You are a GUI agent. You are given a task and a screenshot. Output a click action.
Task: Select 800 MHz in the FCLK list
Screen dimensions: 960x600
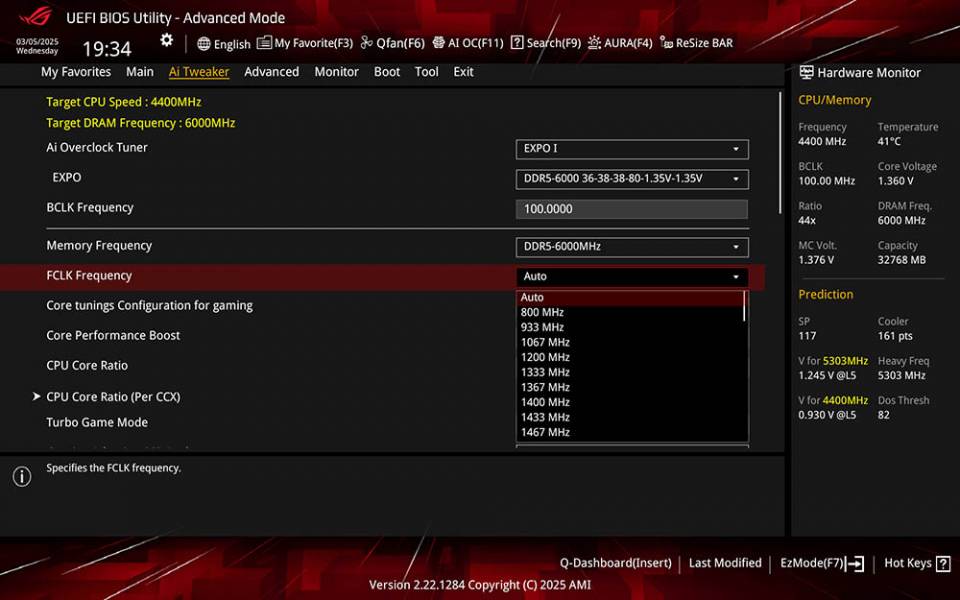pos(629,312)
